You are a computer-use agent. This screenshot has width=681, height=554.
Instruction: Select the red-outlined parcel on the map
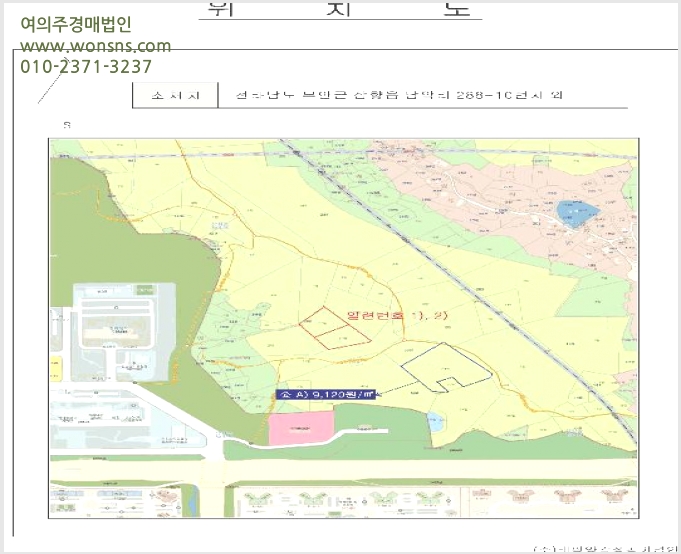coord(334,328)
